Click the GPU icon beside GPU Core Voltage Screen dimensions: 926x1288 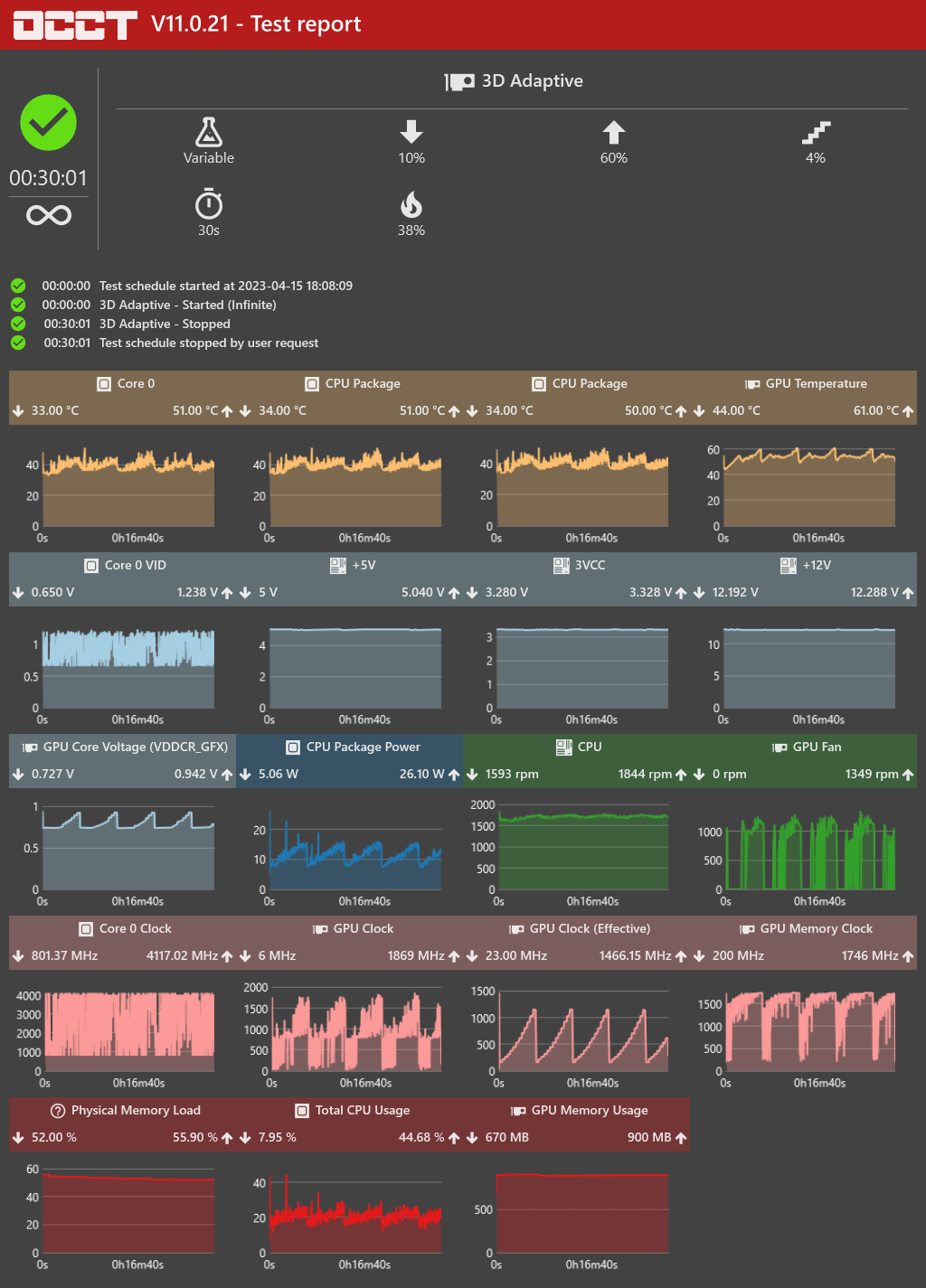30,747
